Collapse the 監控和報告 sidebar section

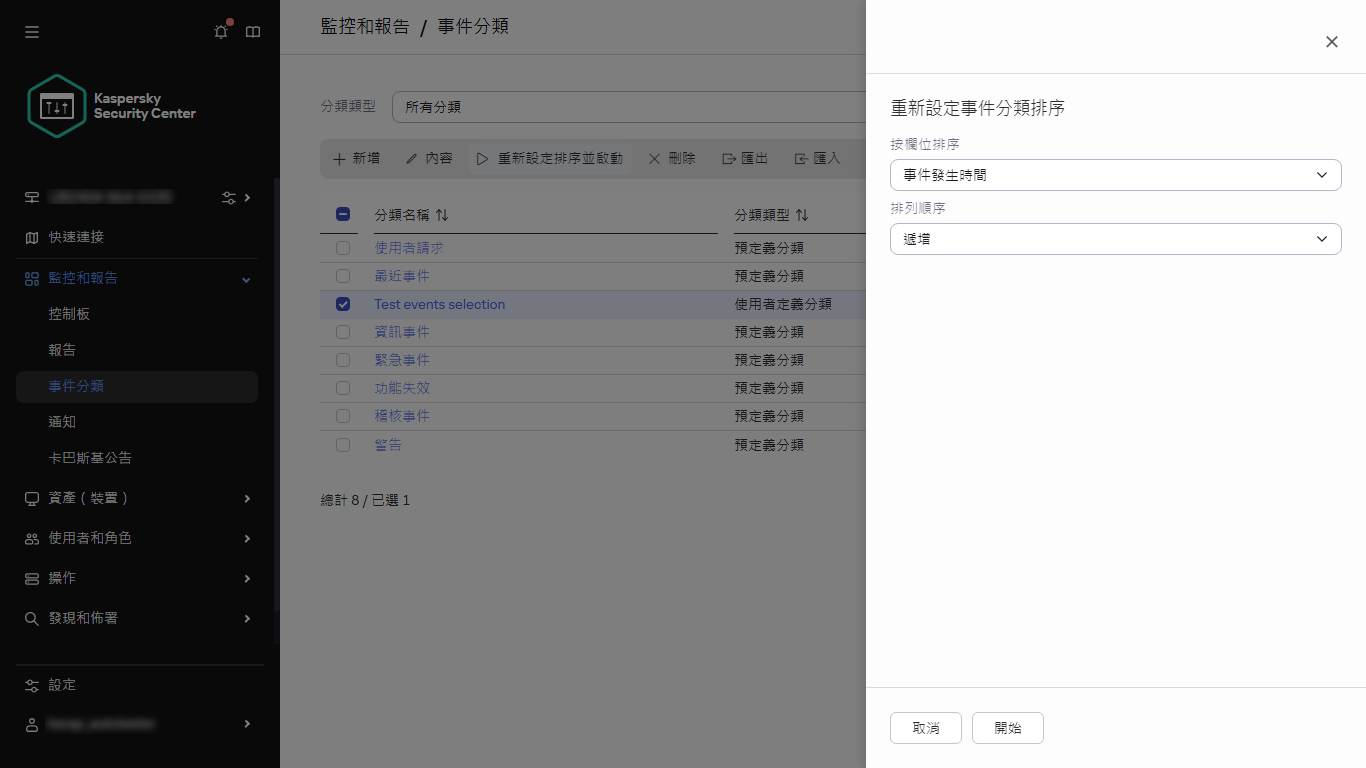tap(245, 278)
